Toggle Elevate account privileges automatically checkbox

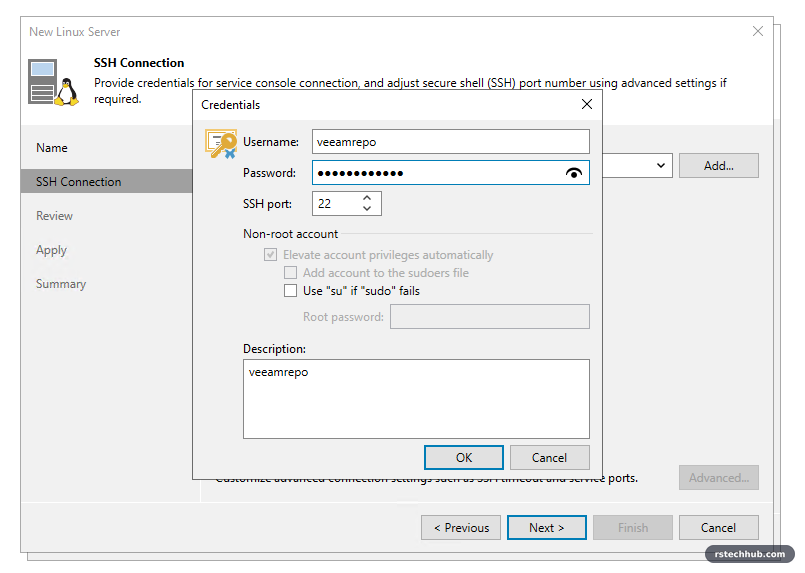pyautogui.click(x=271, y=255)
